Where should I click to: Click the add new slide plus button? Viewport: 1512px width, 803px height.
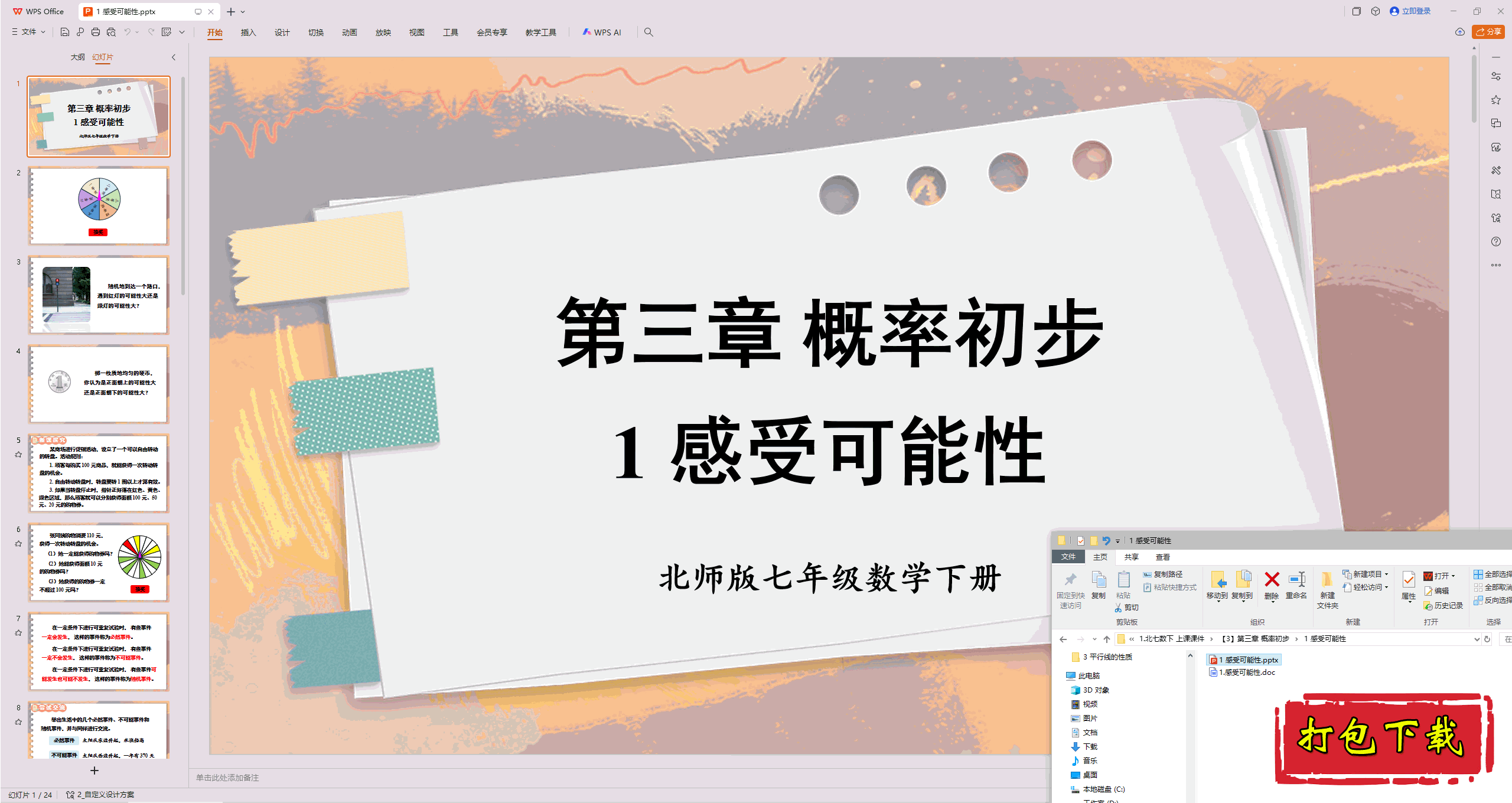point(94,771)
